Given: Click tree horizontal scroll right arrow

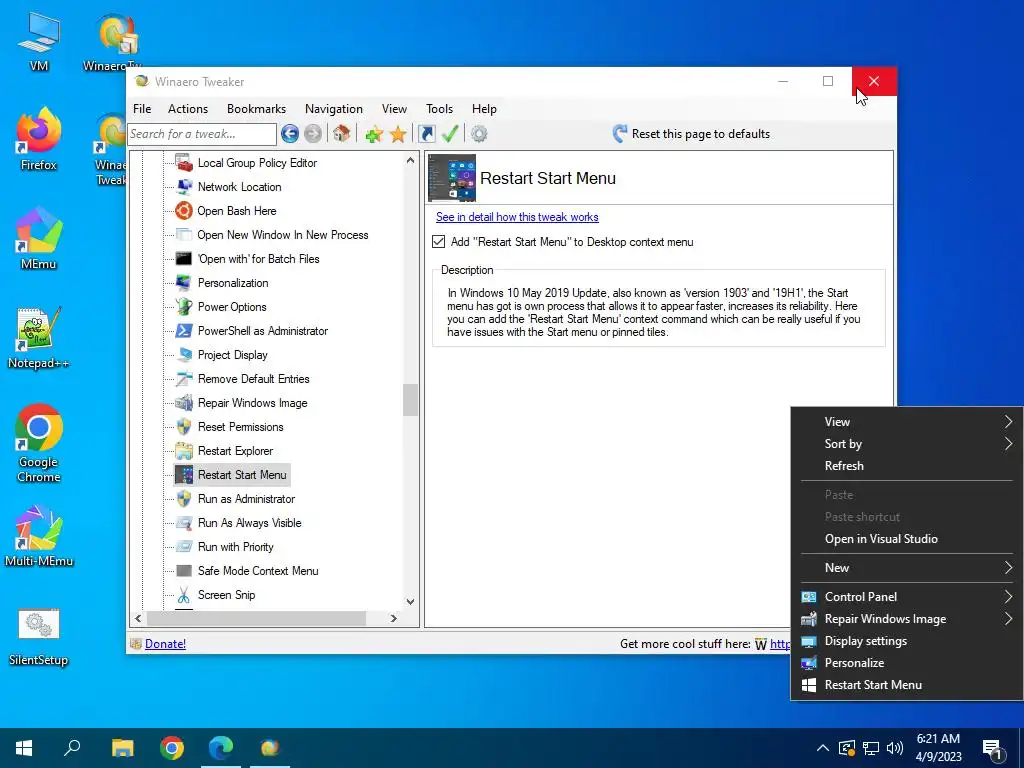Looking at the screenshot, I should click(393, 618).
